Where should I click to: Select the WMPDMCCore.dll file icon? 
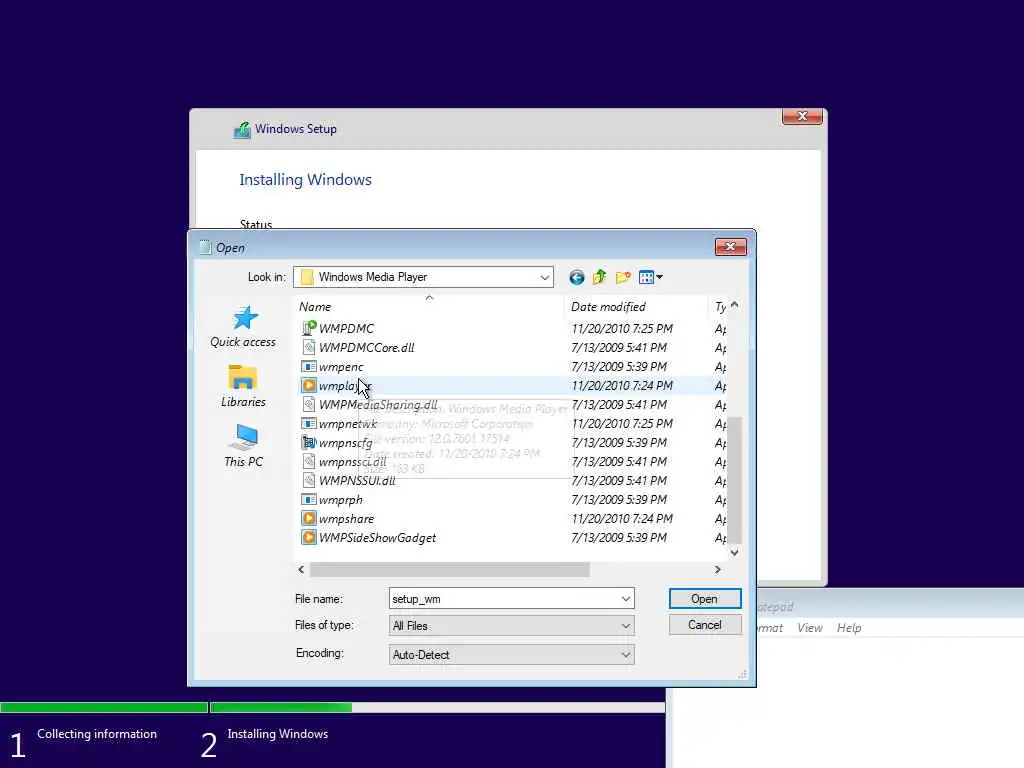tap(309, 347)
